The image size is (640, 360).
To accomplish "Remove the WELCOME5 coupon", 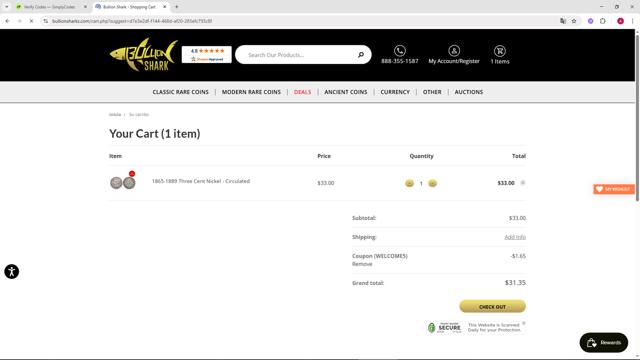I will (x=362, y=264).
